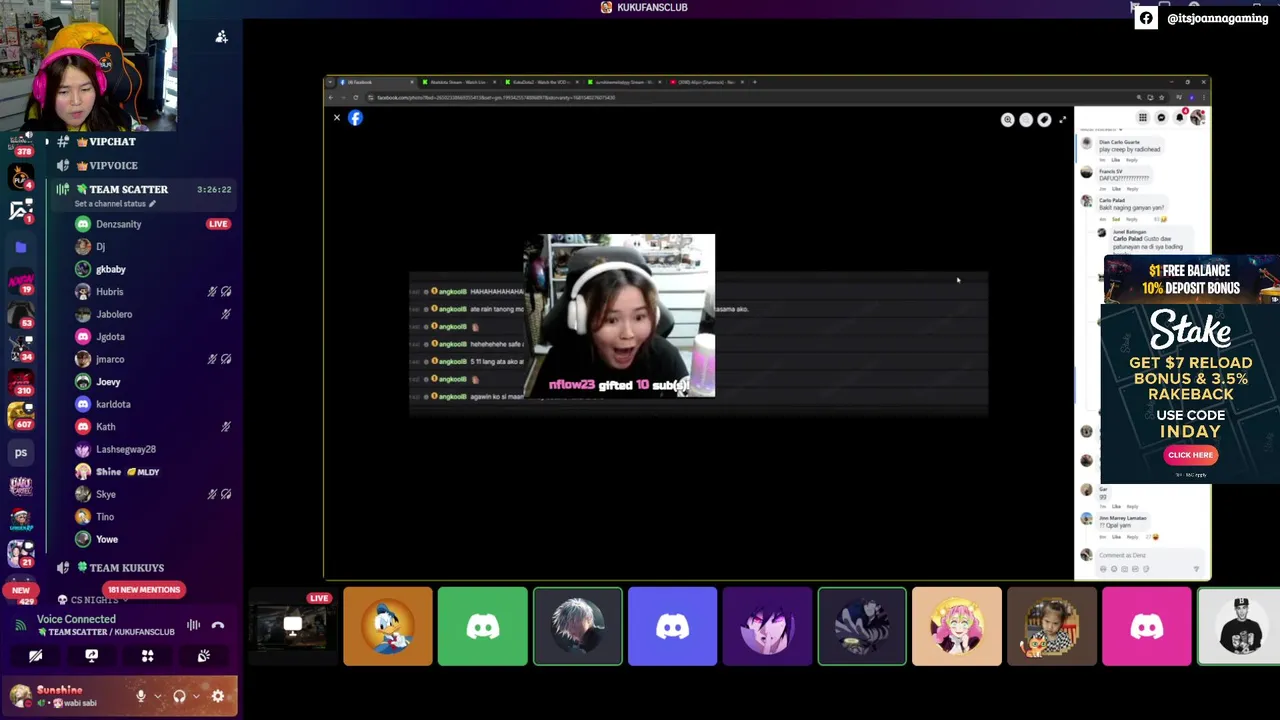Open server with 310 badge
This screenshot has width=1280, height=720.
[21, 382]
